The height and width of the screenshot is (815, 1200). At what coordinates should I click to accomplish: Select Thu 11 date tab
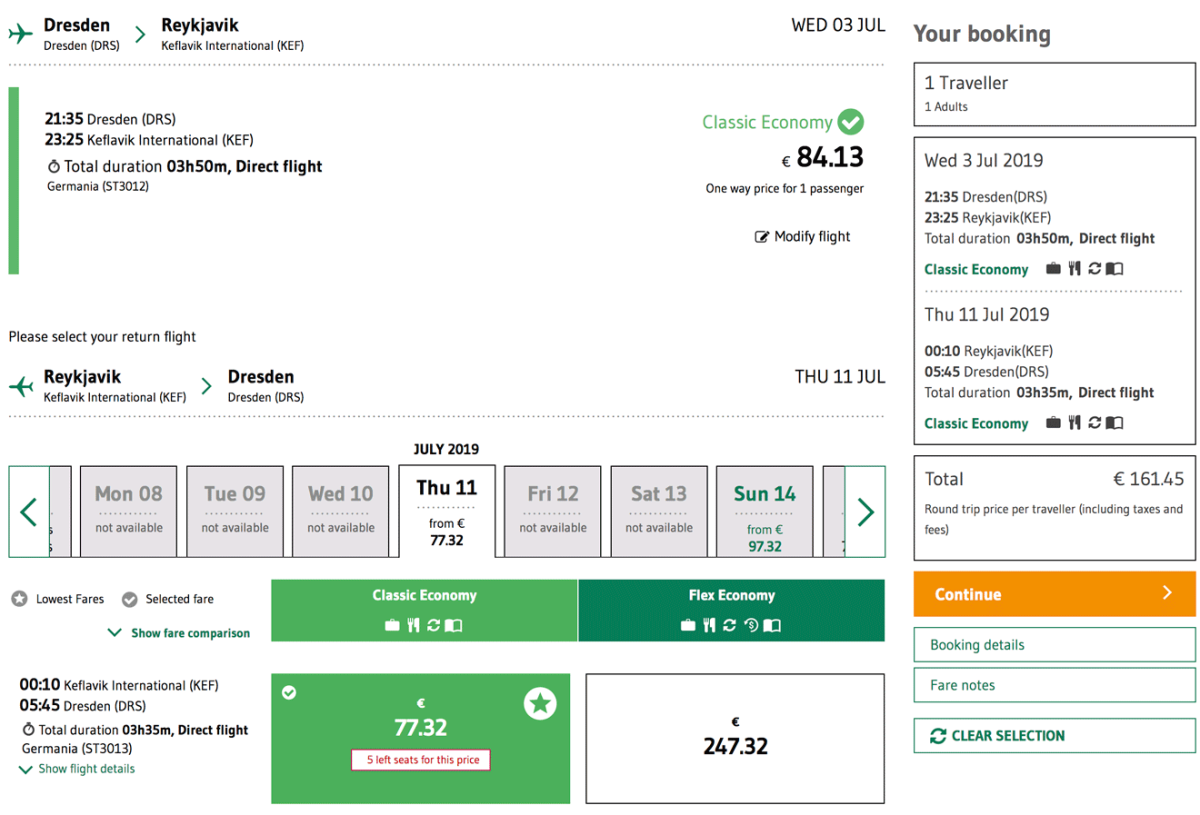pyautogui.click(x=447, y=512)
